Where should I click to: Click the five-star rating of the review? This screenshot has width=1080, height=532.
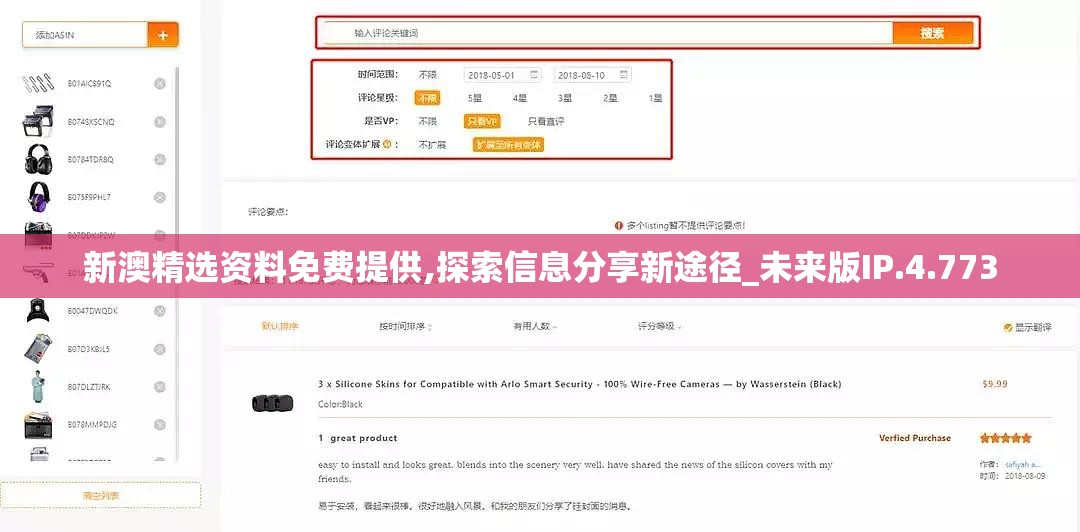pyautogui.click(x=1006, y=438)
